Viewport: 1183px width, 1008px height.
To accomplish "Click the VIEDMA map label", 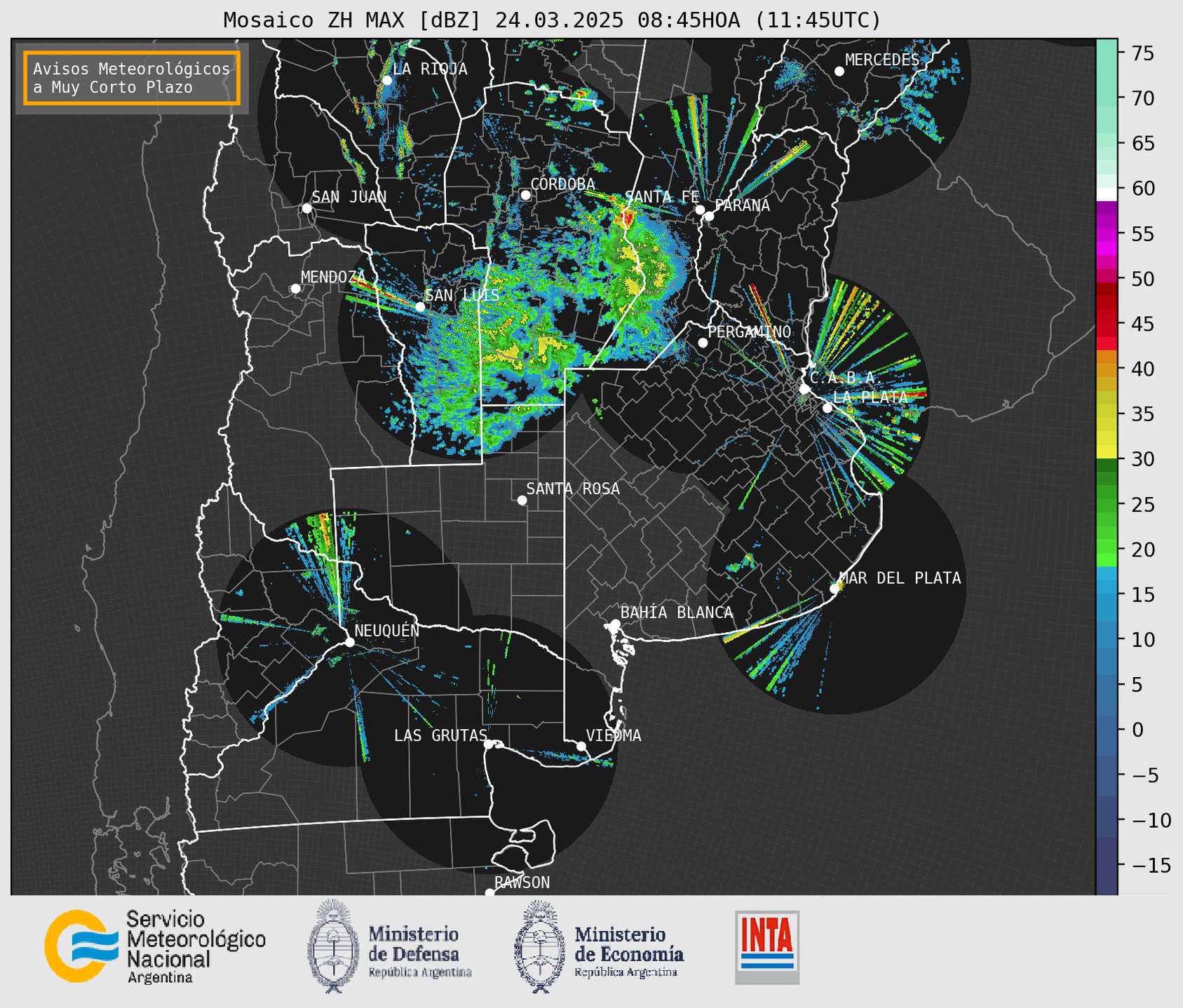I will tap(614, 735).
